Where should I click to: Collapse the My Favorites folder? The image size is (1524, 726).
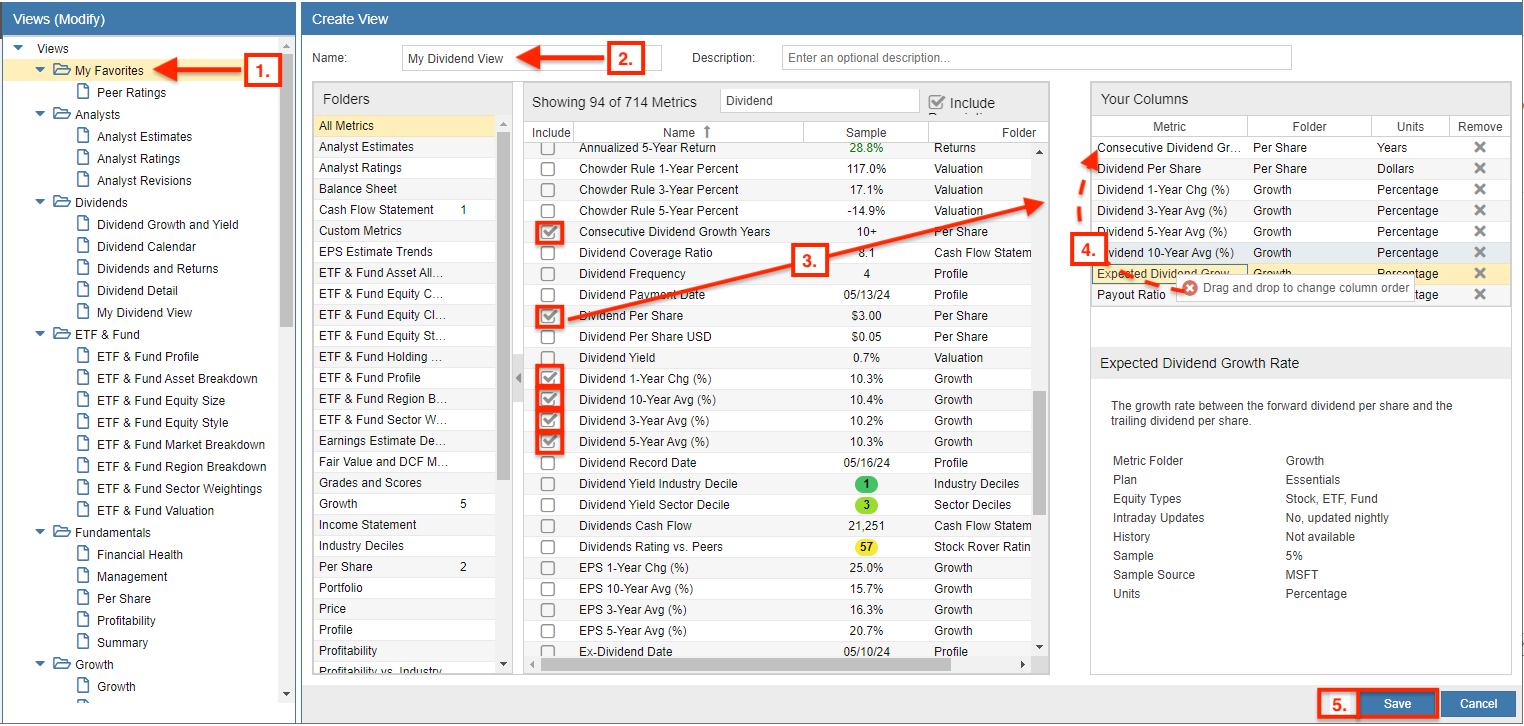click(40, 70)
